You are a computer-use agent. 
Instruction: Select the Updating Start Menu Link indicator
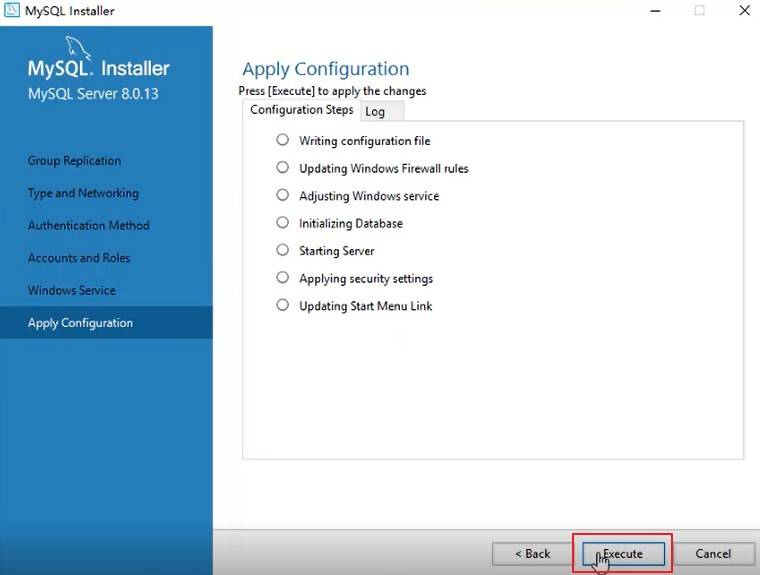tap(283, 305)
